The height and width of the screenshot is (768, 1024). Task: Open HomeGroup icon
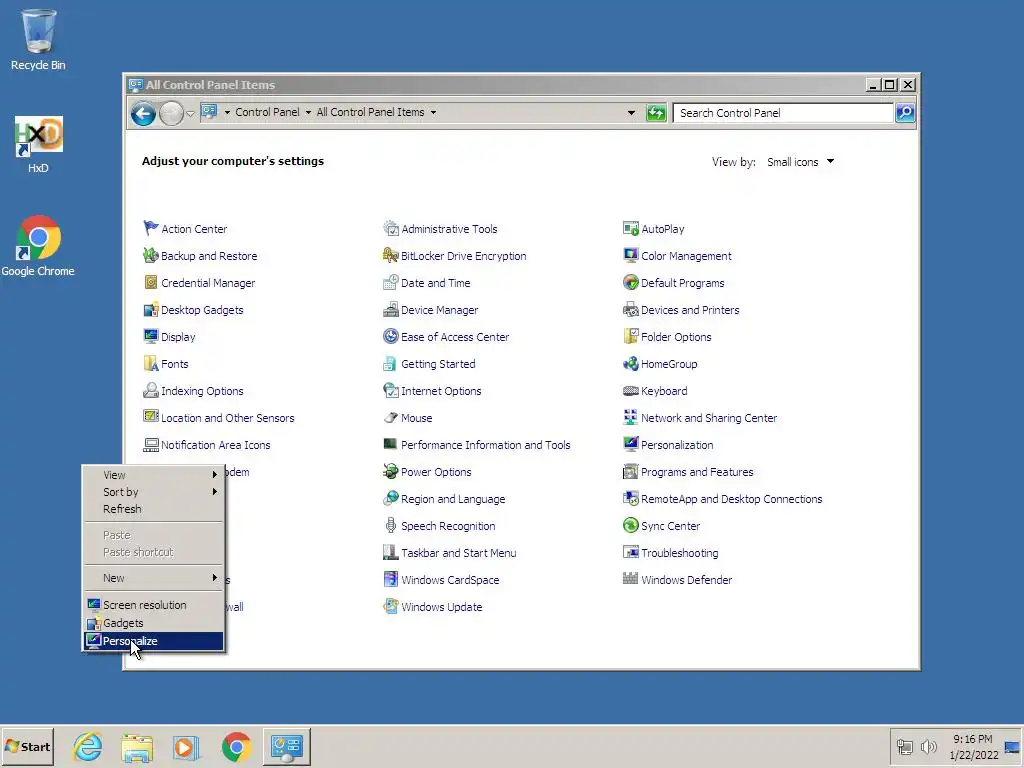[630, 363]
